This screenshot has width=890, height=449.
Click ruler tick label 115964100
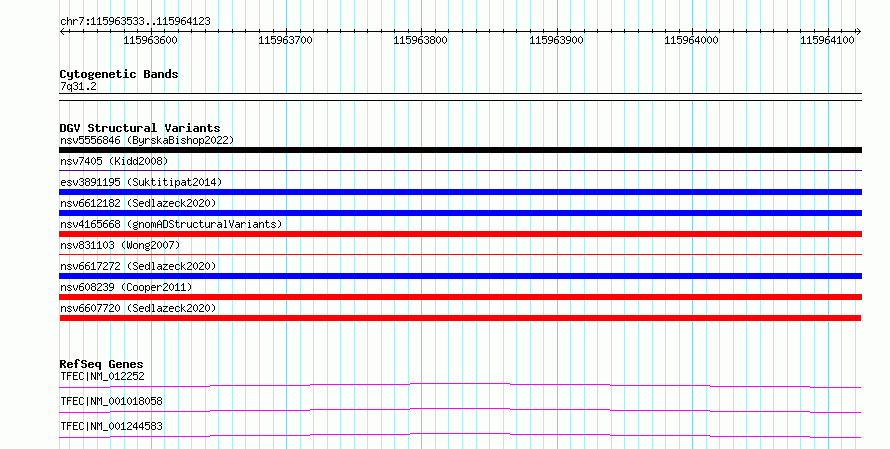pyautogui.click(x=827, y=40)
